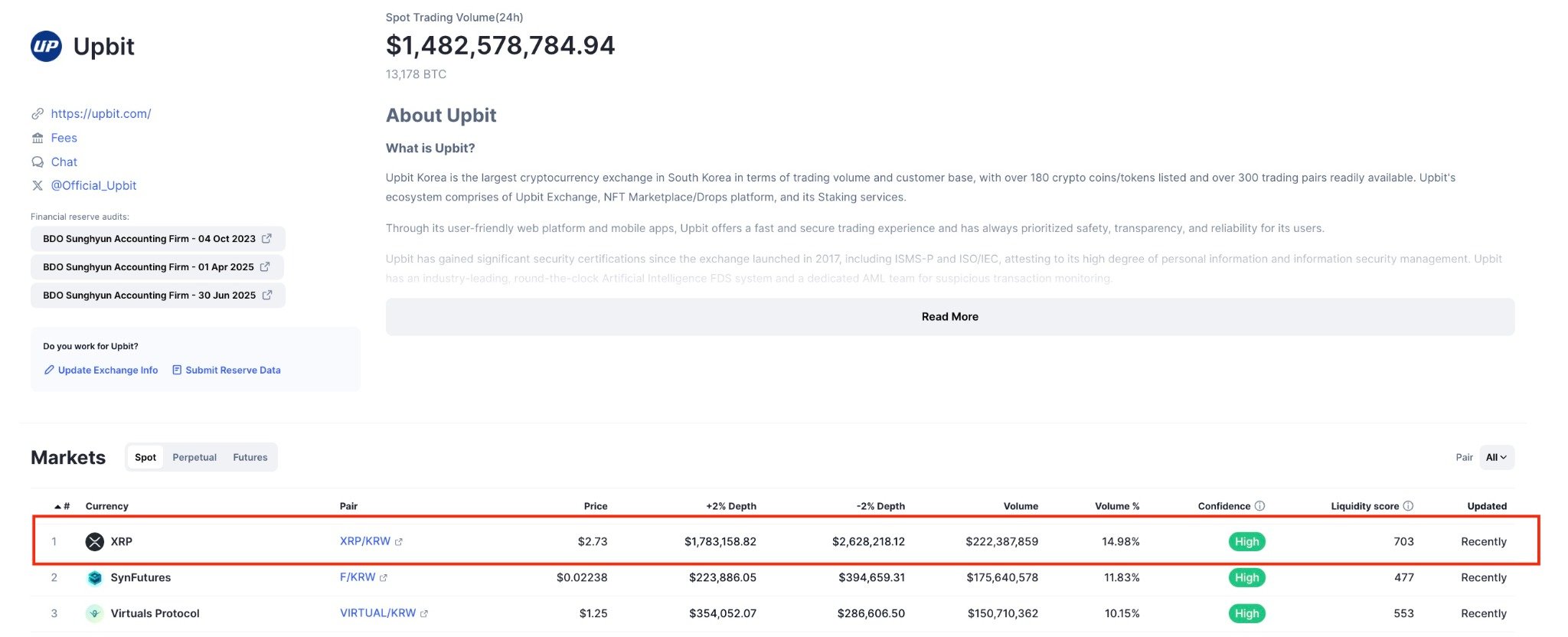Click the High confidence badge for SynFutures
The width and height of the screenshot is (1568, 637).
pos(1246,577)
